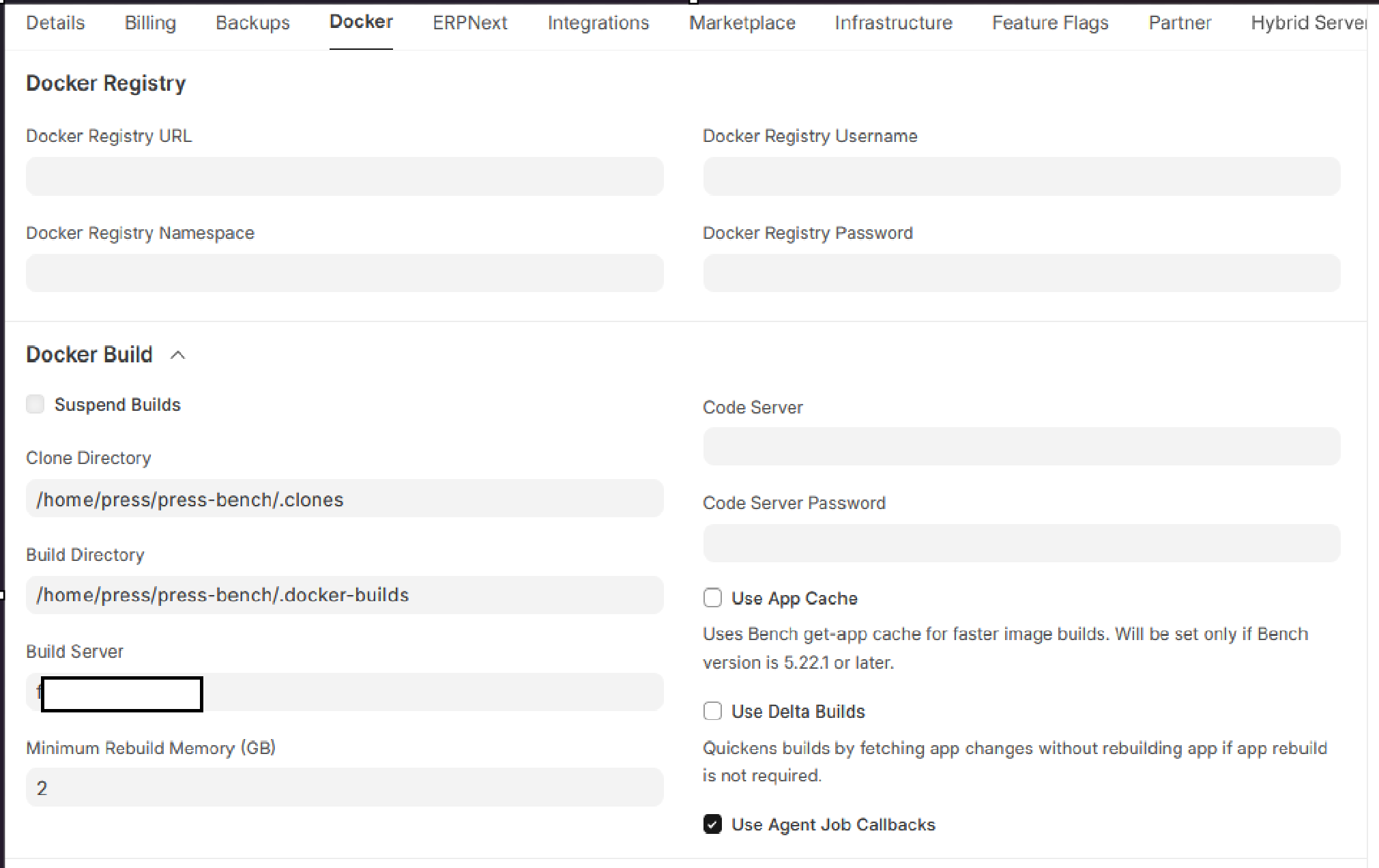
Task: Click the Code Server Password field
Action: [x=1021, y=543]
